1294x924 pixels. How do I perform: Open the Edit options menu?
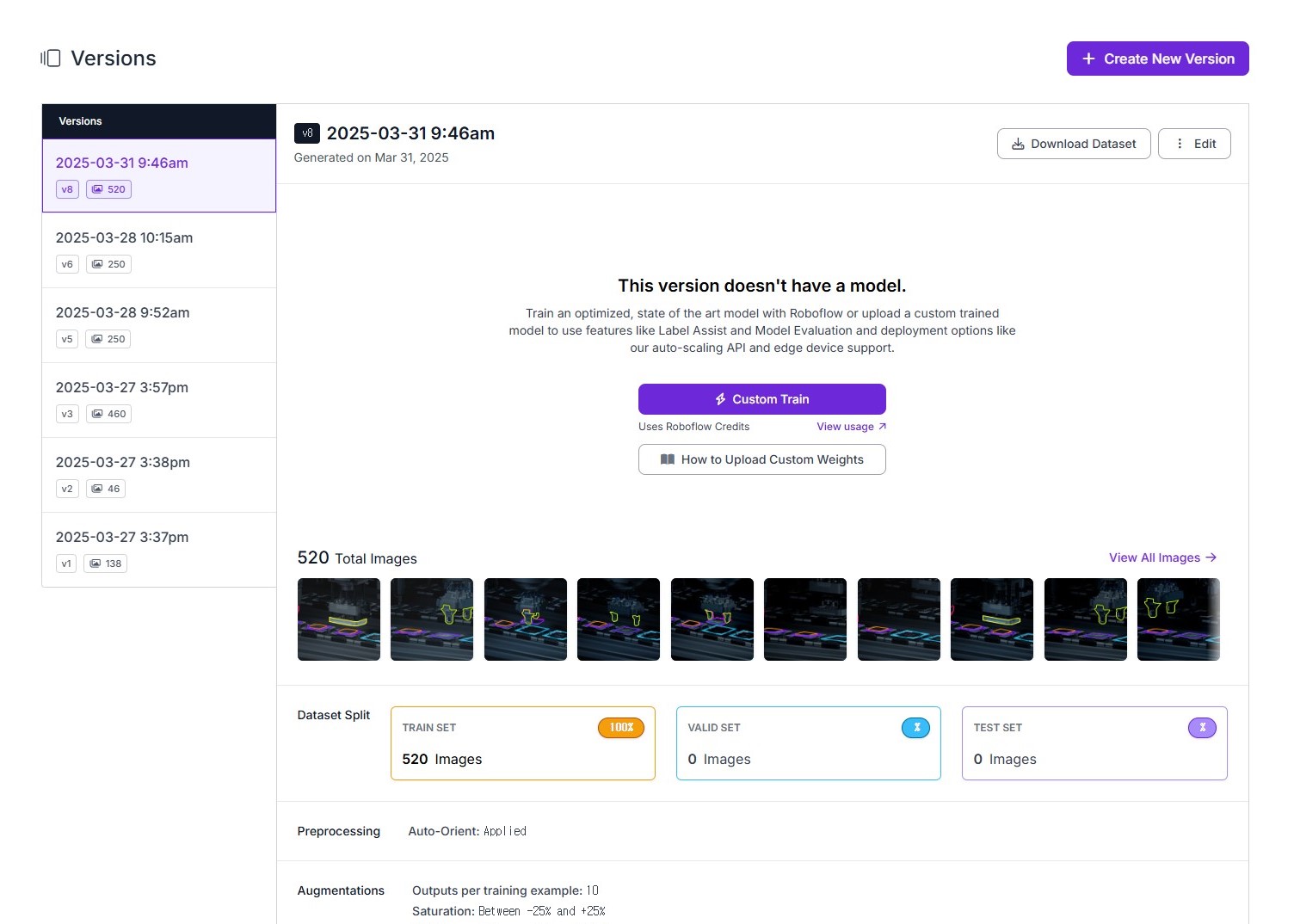(1194, 144)
